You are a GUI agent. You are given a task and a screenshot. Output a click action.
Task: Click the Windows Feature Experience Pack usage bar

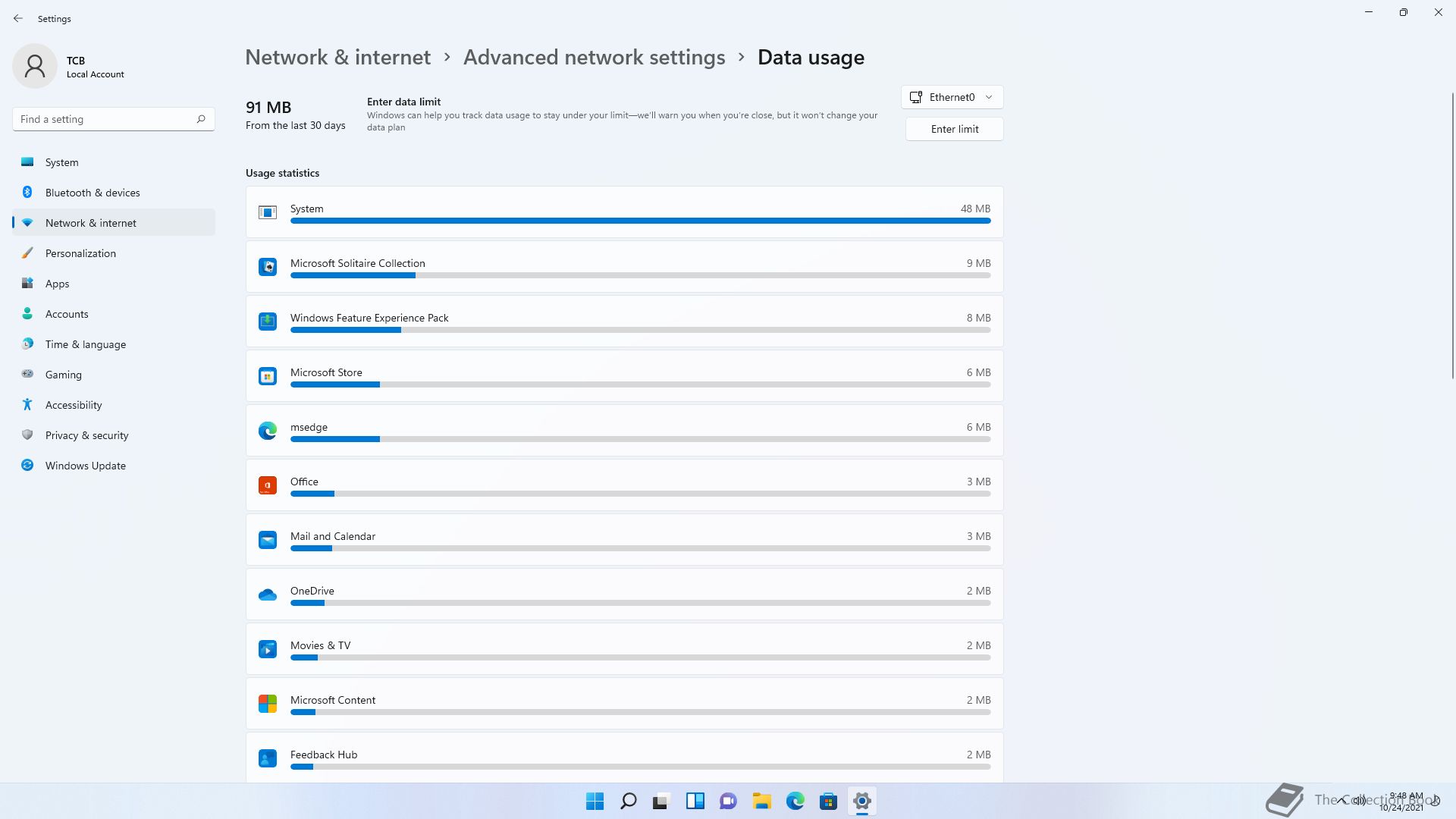(x=641, y=330)
